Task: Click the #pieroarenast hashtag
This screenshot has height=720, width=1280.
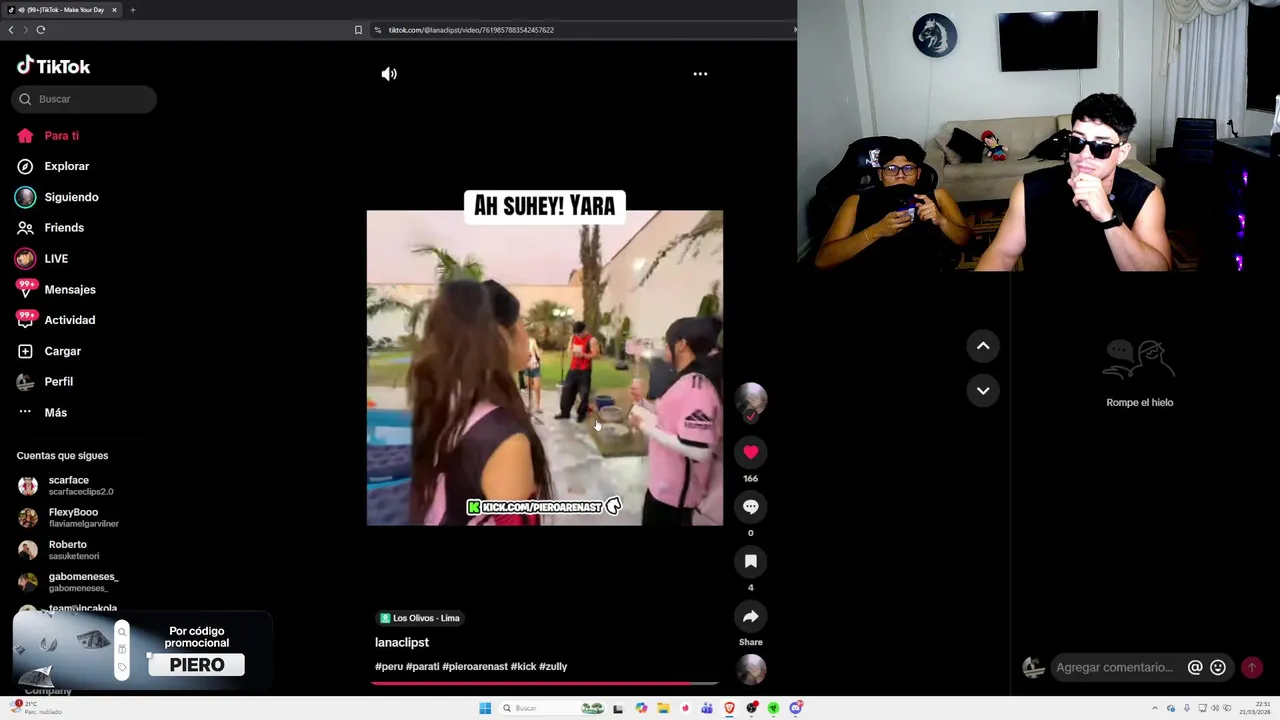Action: click(x=475, y=666)
